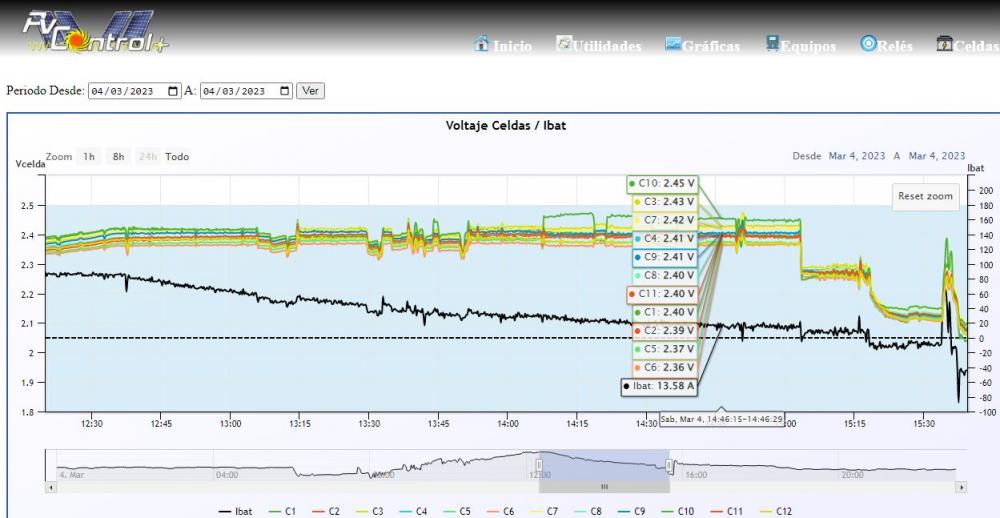Toggle the C7 series in legend
Viewport: 1000px width, 518px height.
pos(545,511)
